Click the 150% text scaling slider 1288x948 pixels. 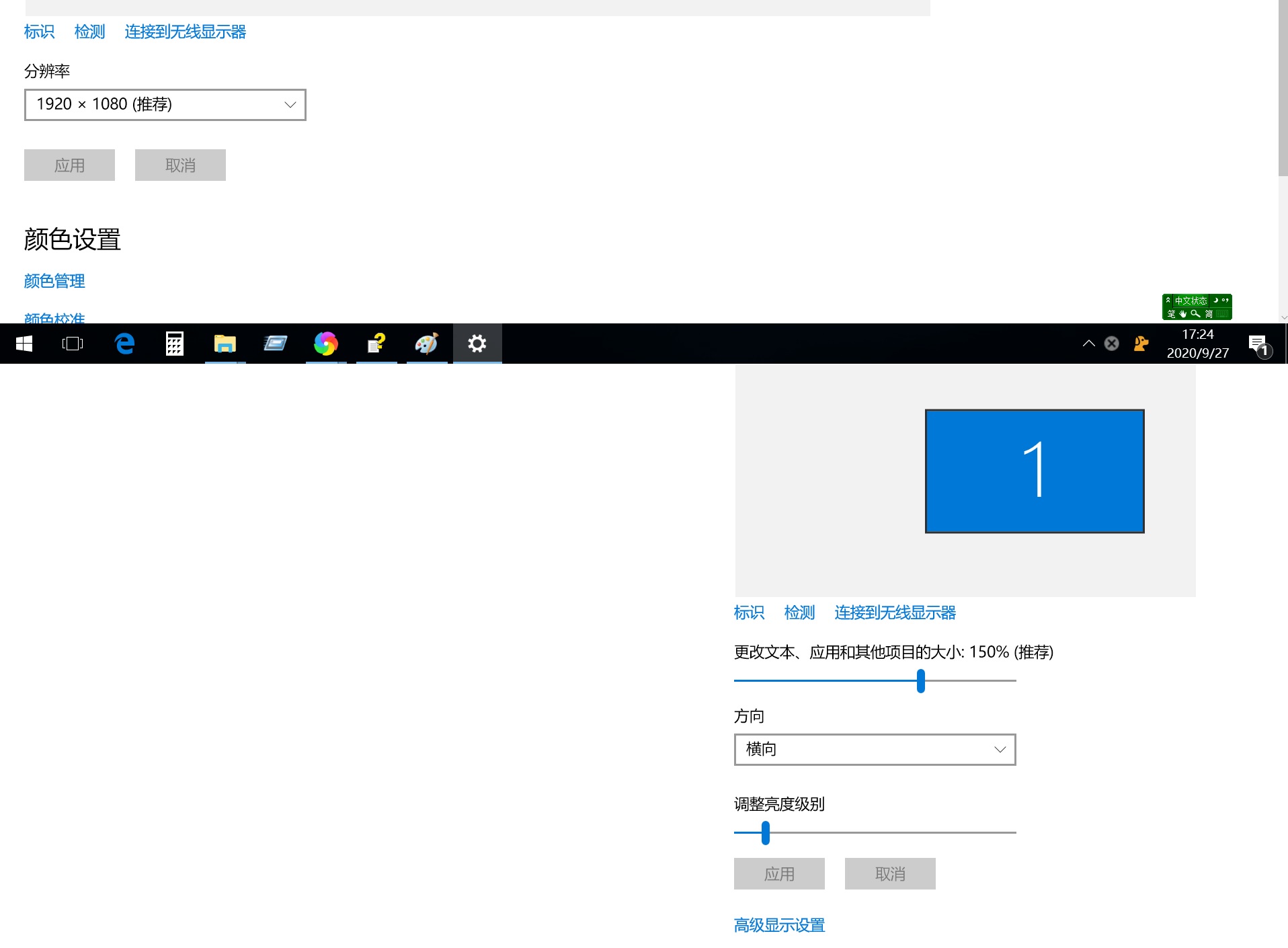point(920,681)
